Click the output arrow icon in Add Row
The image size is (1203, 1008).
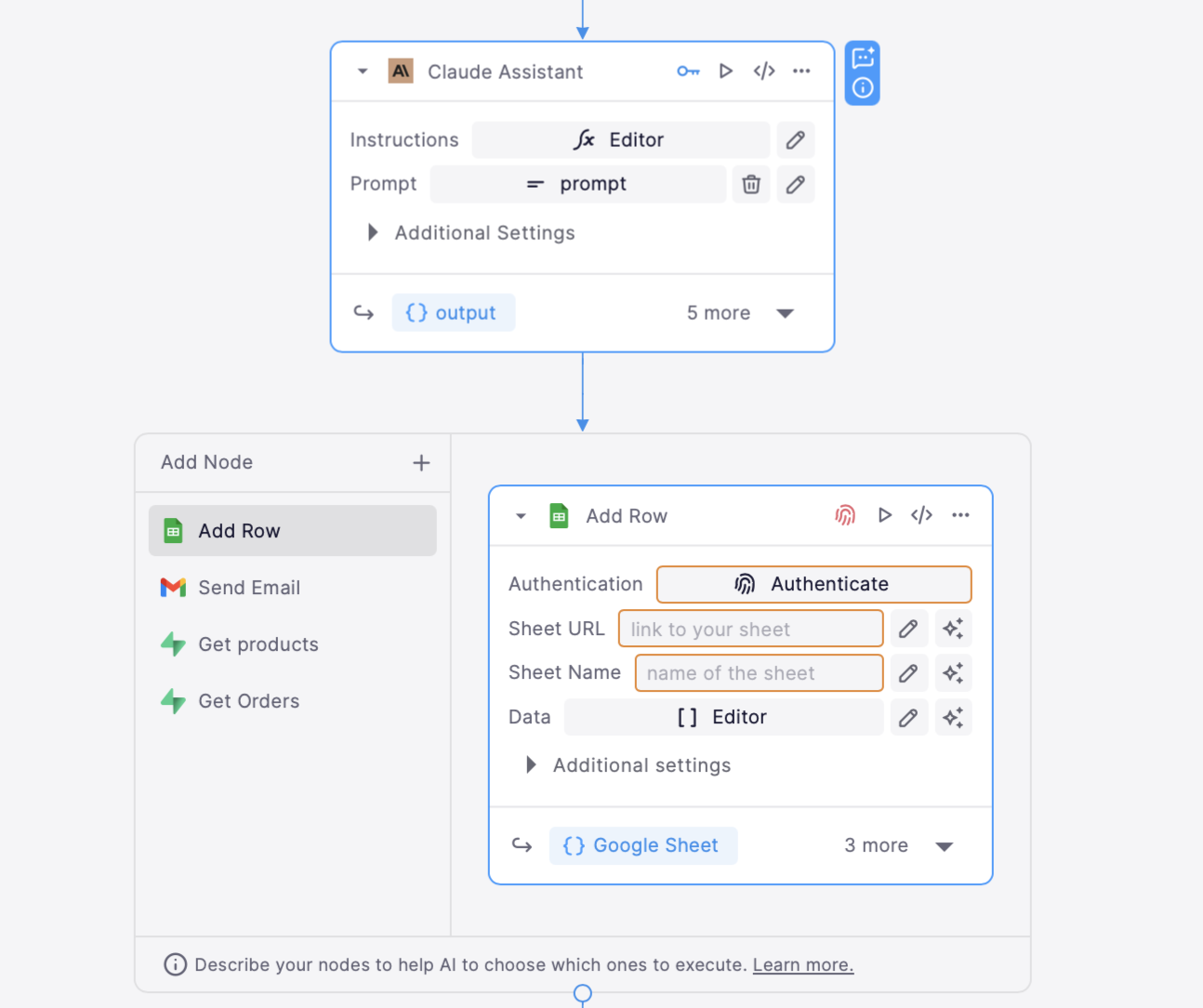tap(522, 845)
